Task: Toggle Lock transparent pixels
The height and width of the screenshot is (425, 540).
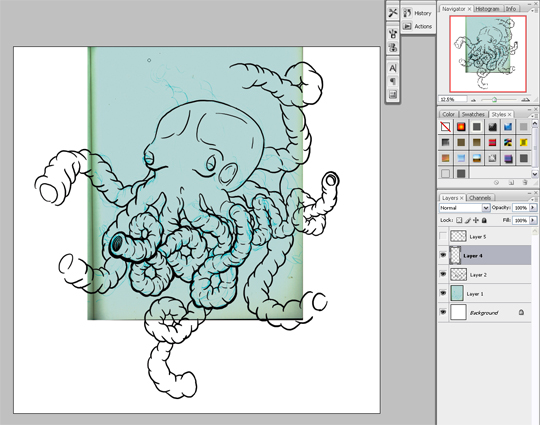Action: [x=459, y=220]
